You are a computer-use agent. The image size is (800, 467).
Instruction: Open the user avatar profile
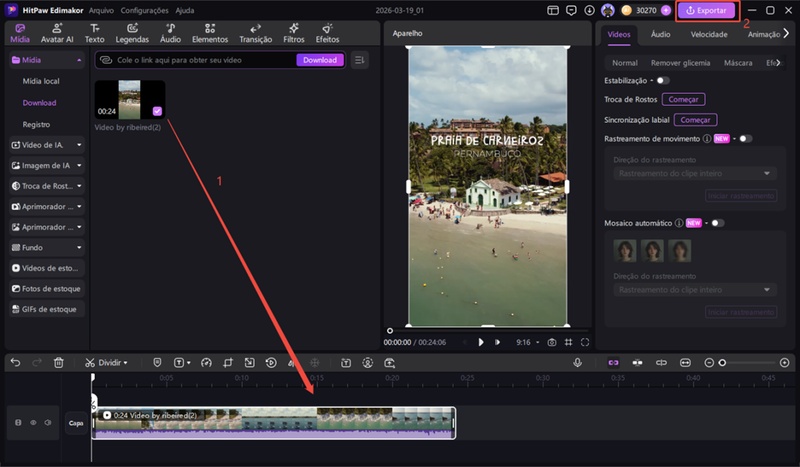[608, 10]
